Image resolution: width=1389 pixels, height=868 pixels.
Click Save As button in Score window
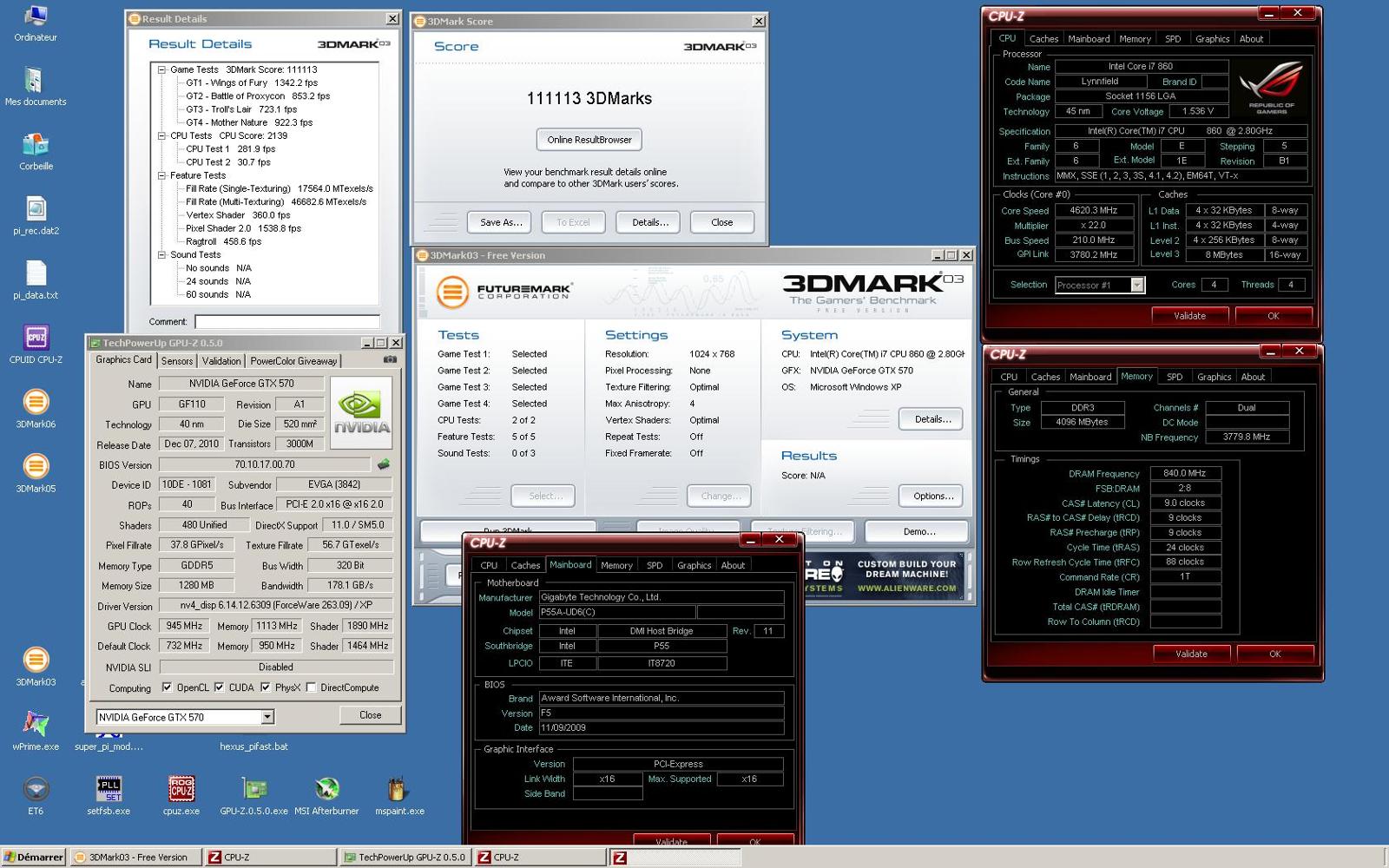click(x=501, y=222)
